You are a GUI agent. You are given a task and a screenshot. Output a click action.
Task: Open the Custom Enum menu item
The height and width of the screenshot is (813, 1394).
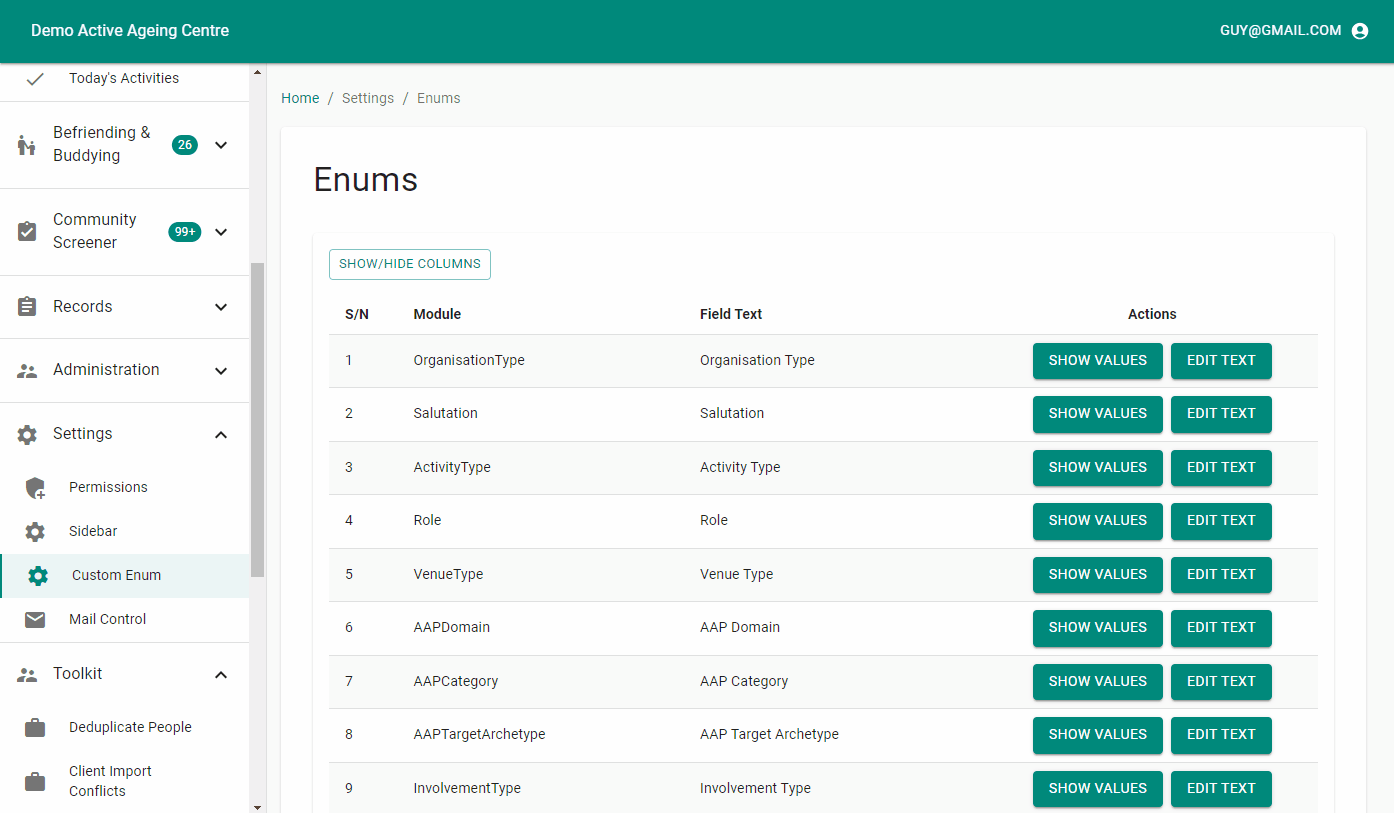coord(116,576)
